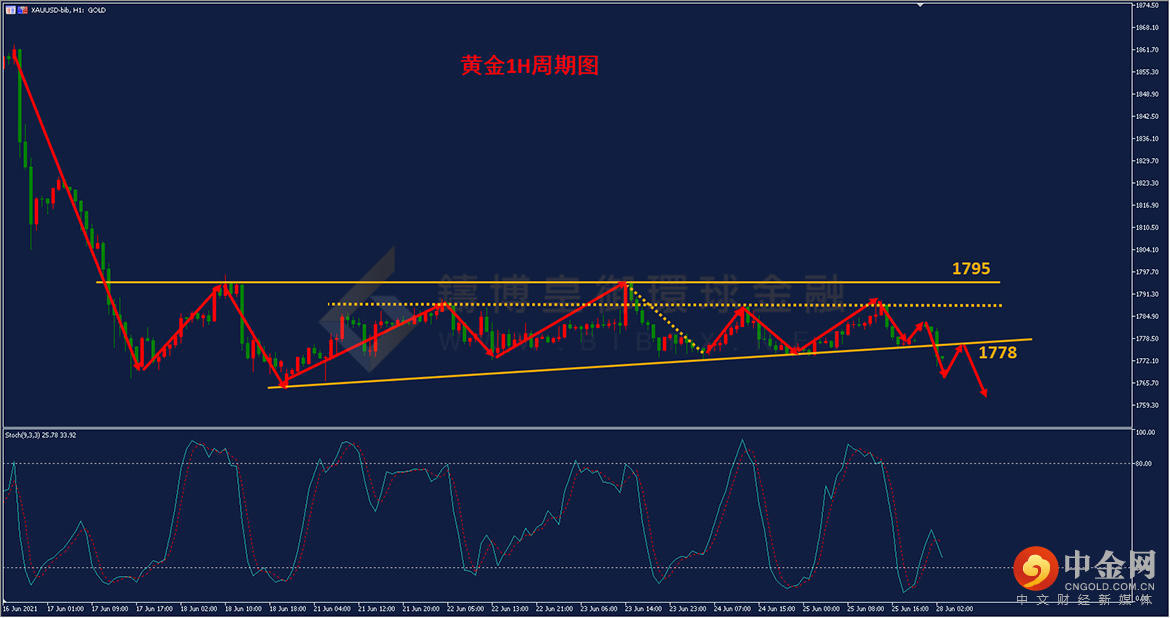Screen dimensions: 1170x618
Task: Click the XAUUSD-bib, H1: GOLD chart title
Action: coord(69,10)
